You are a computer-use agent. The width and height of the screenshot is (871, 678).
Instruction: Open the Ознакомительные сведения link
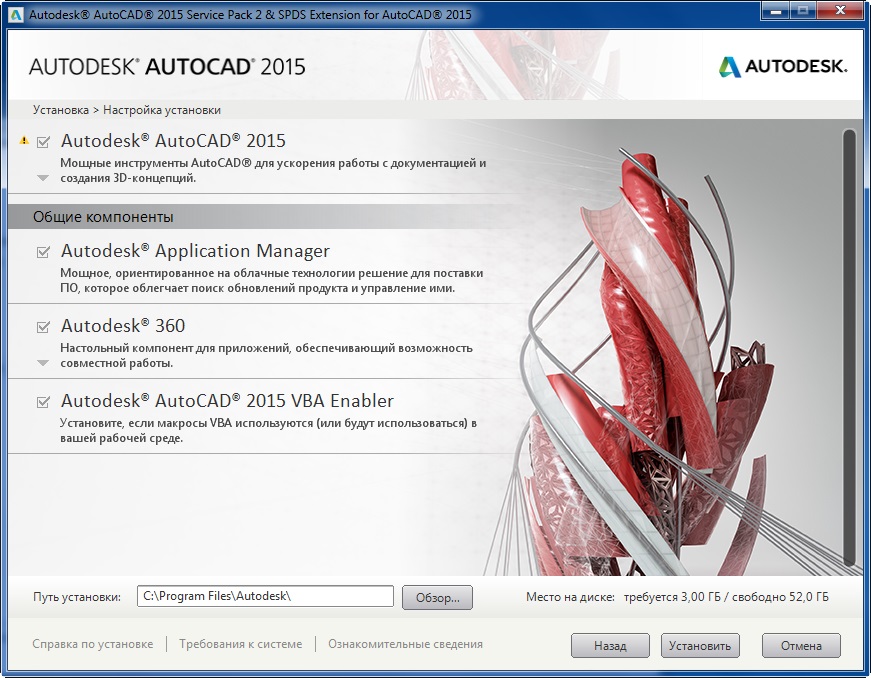click(405, 644)
